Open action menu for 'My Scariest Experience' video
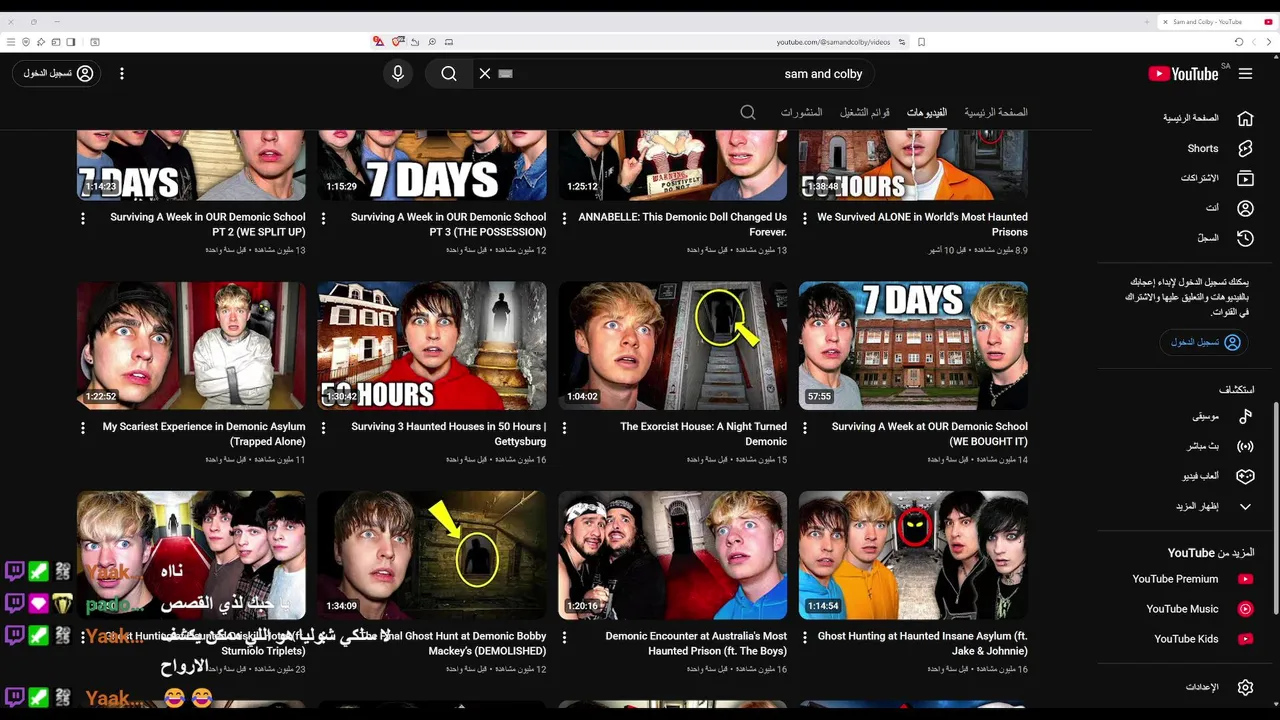Viewport: 1280px width, 720px height. tap(83, 428)
